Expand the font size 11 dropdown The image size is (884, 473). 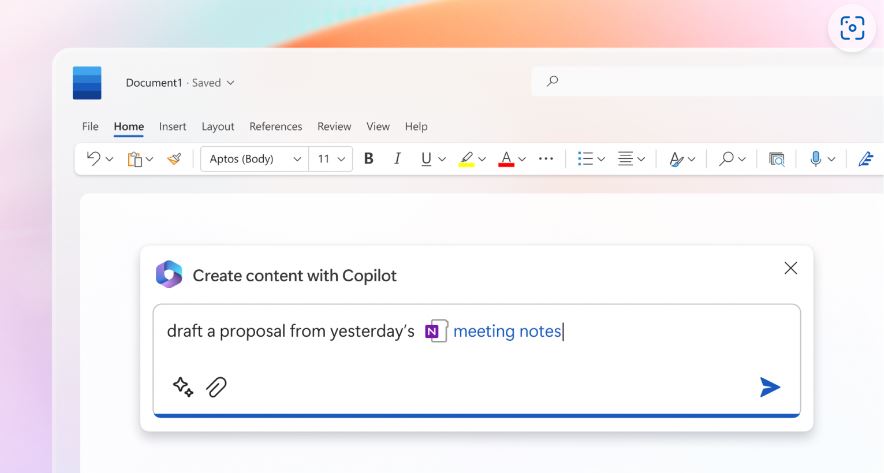tap(342, 159)
